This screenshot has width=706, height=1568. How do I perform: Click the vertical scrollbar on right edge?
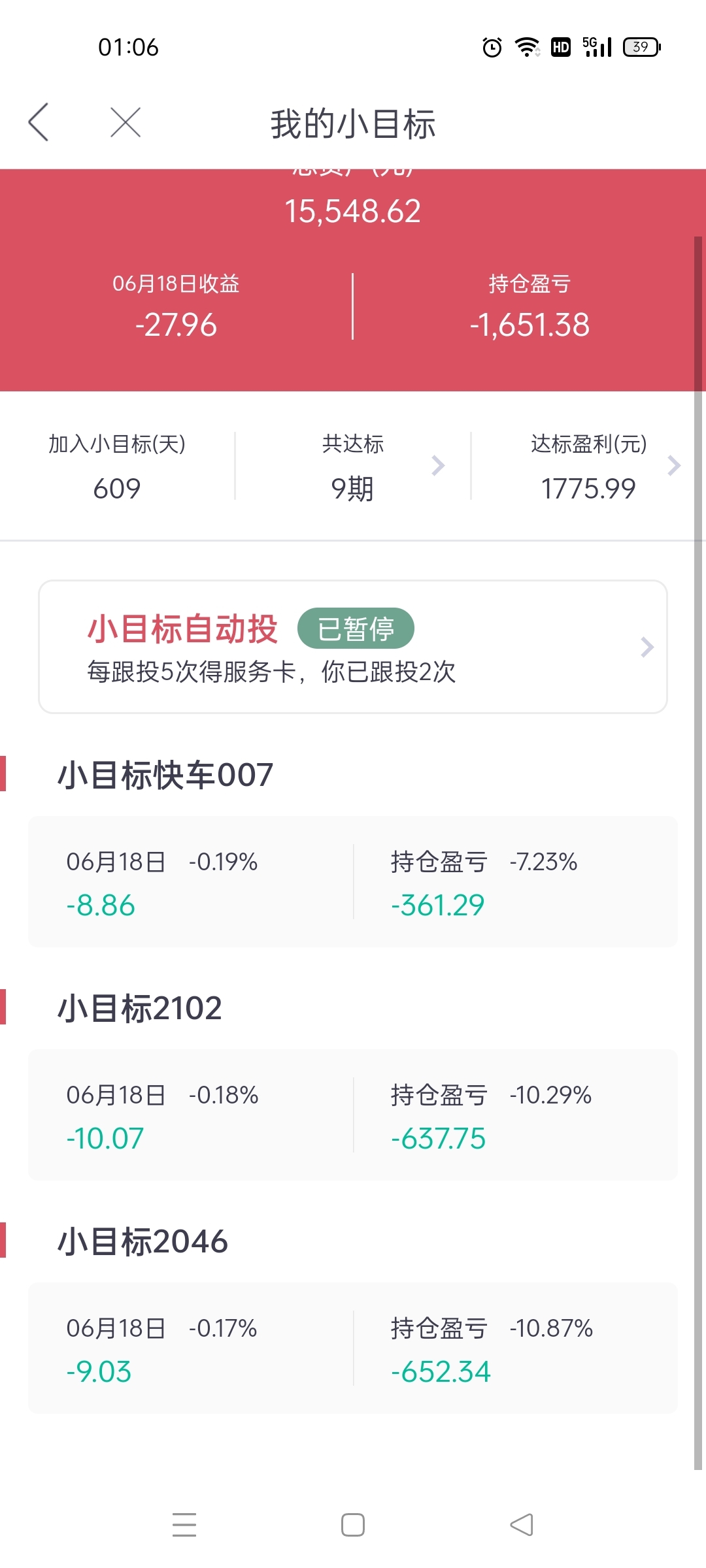pyautogui.click(x=698, y=849)
